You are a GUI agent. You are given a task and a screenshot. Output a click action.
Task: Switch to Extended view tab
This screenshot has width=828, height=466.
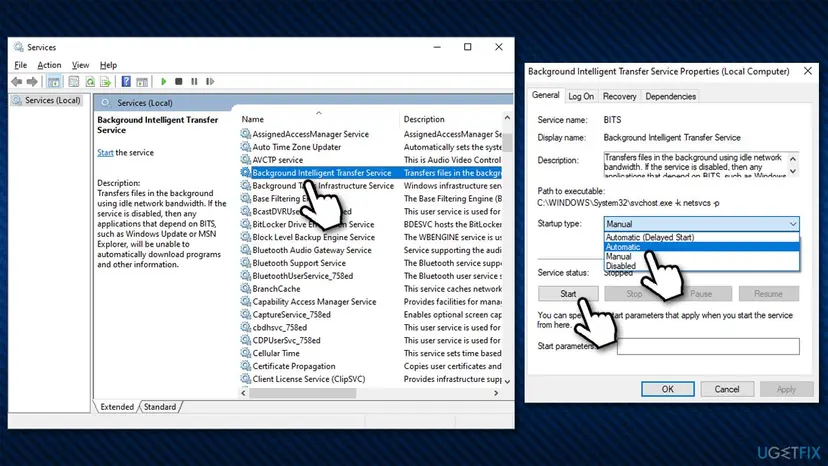[x=117, y=407]
